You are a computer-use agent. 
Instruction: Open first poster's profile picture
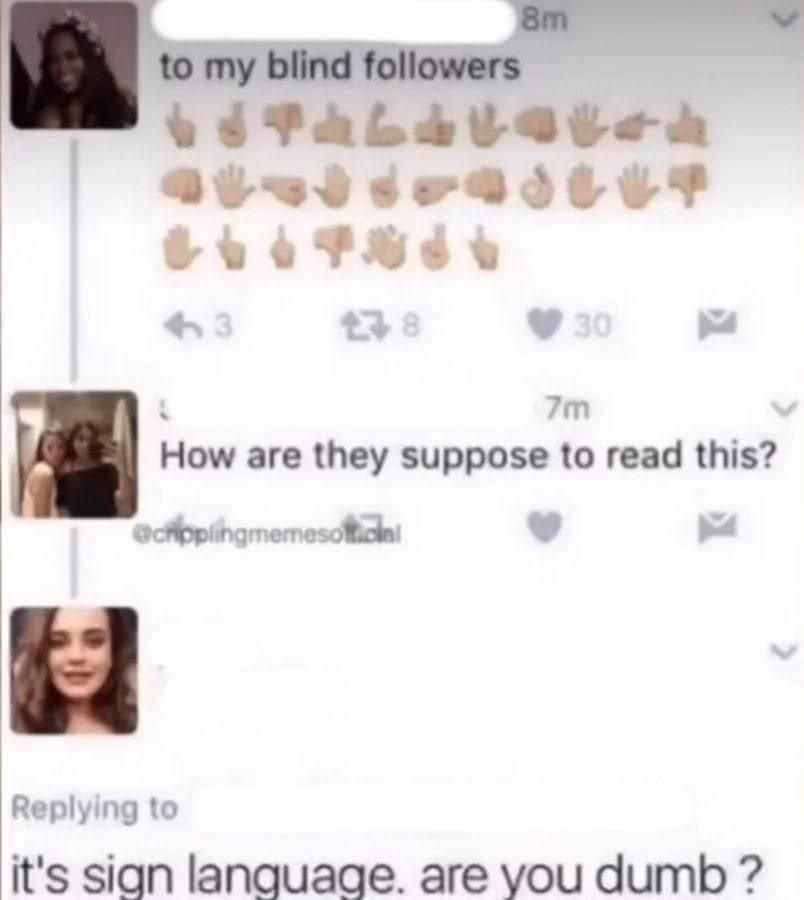pyautogui.click(x=74, y=64)
